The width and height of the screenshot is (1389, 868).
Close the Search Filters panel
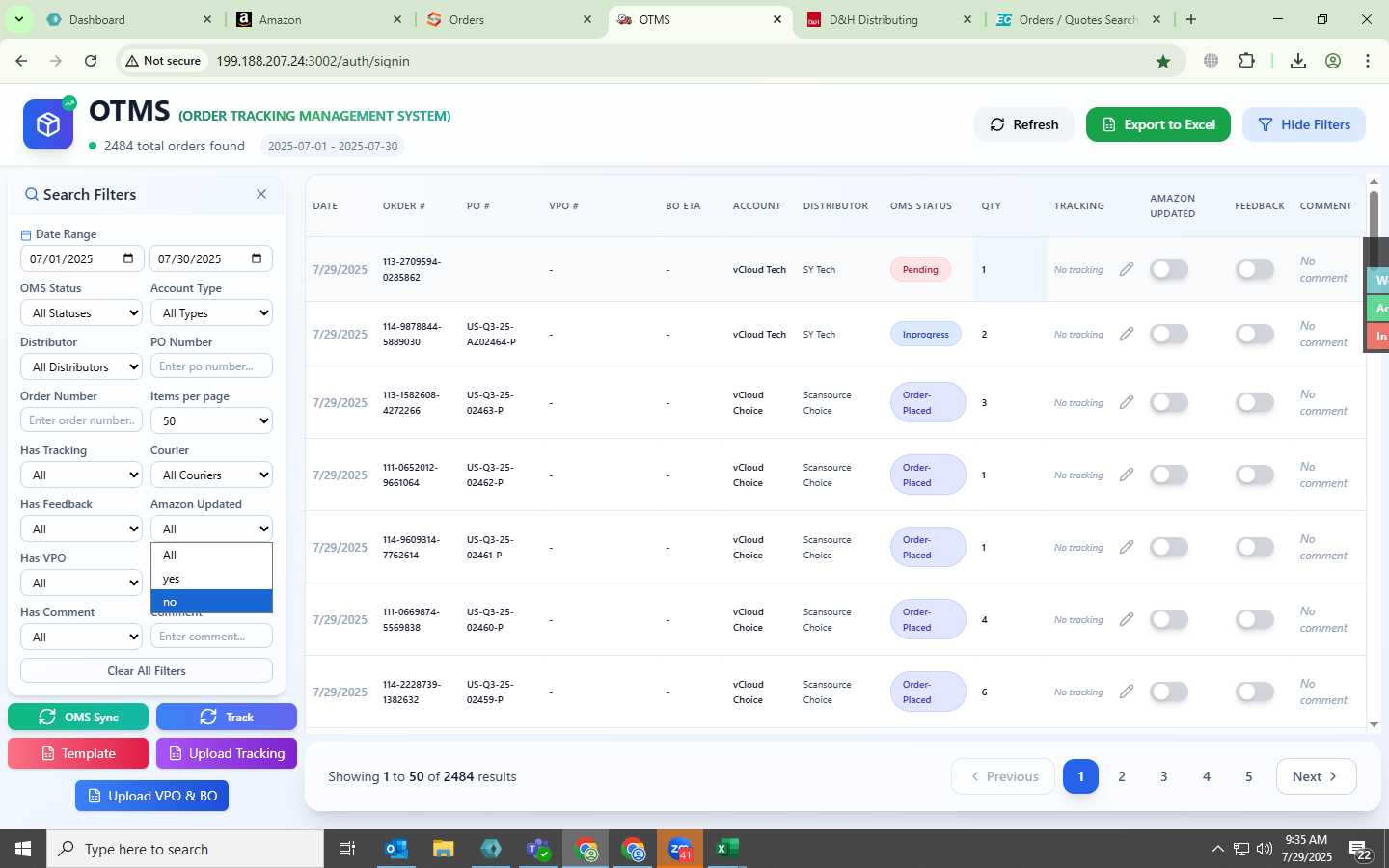coord(261,194)
